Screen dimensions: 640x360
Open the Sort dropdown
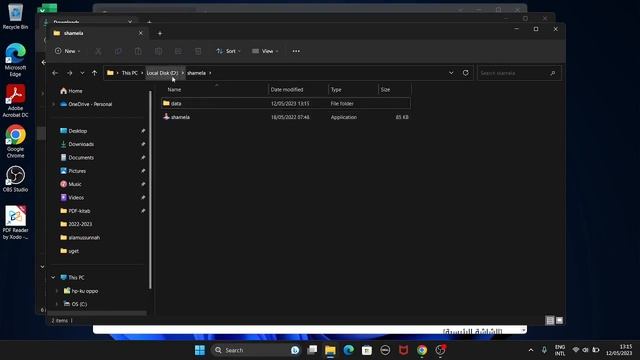[228, 51]
